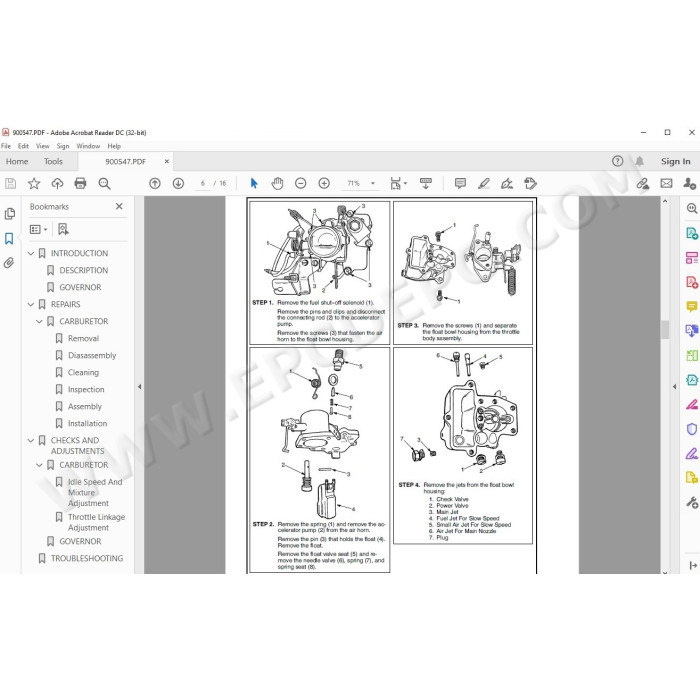Open the fit page options icon
This screenshot has width=700, height=700.
[x=398, y=183]
